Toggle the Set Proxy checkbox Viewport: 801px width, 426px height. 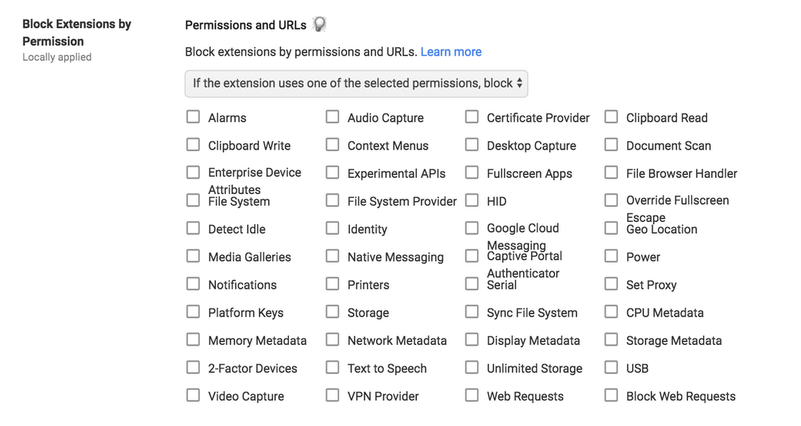pyautogui.click(x=611, y=283)
